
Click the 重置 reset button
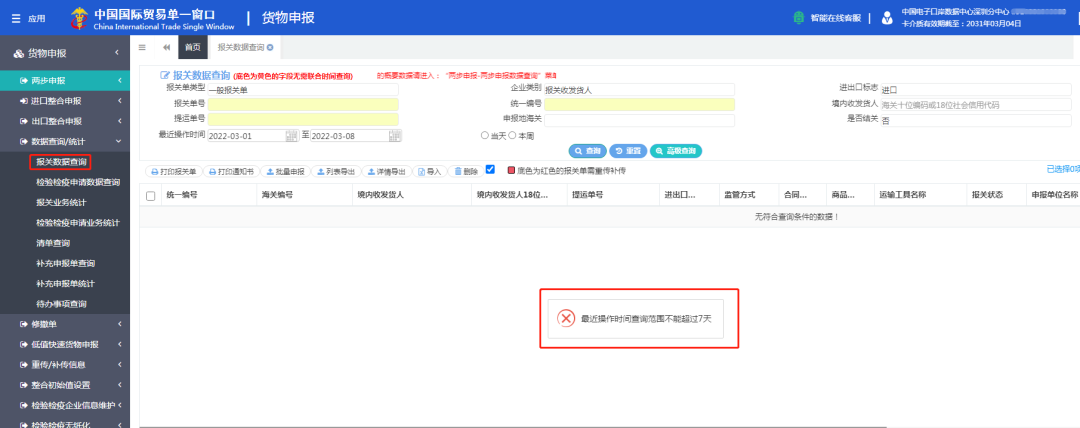(x=627, y=151)
